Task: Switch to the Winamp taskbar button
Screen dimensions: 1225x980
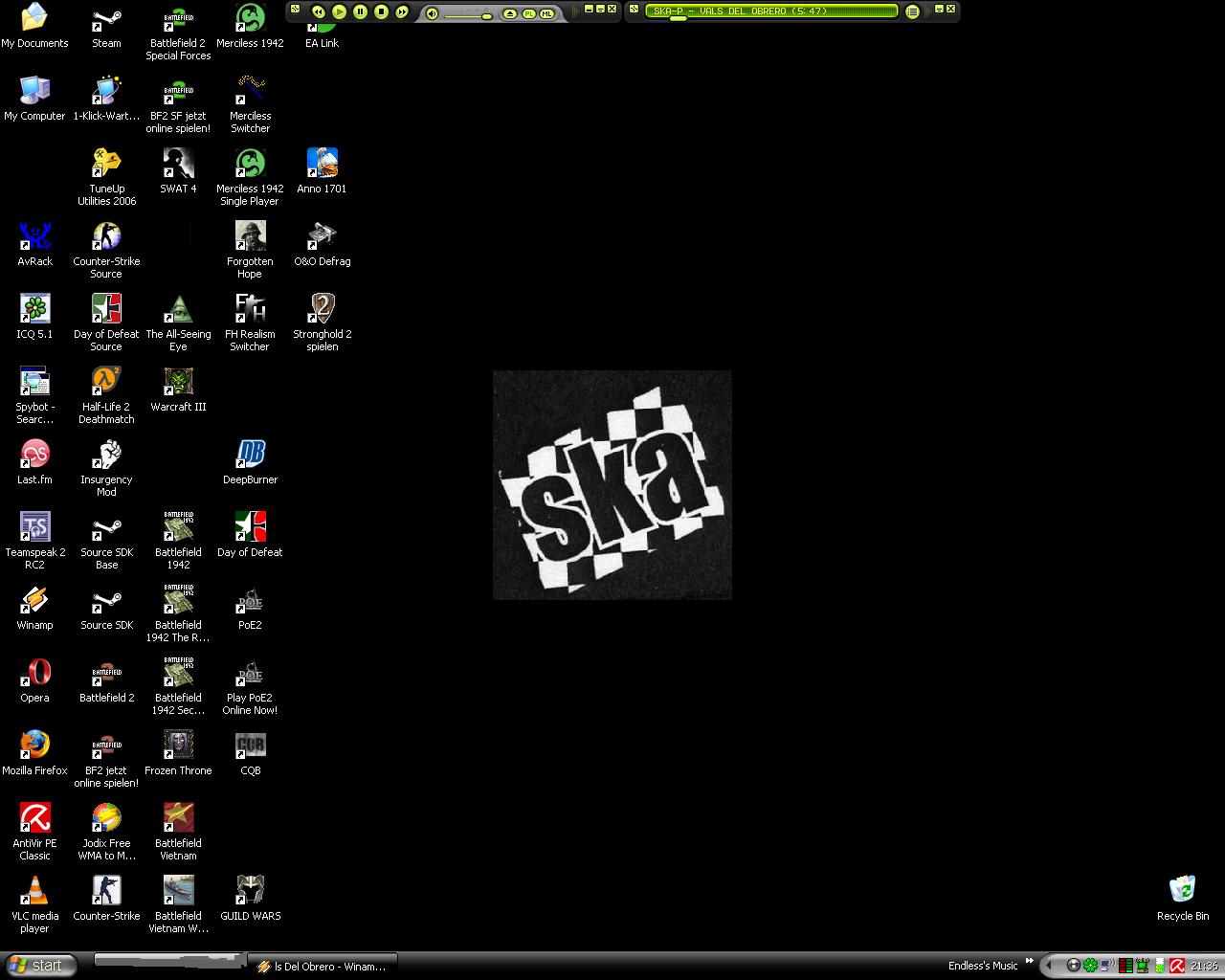Action: pyautogui.click(x=323, y=967)
